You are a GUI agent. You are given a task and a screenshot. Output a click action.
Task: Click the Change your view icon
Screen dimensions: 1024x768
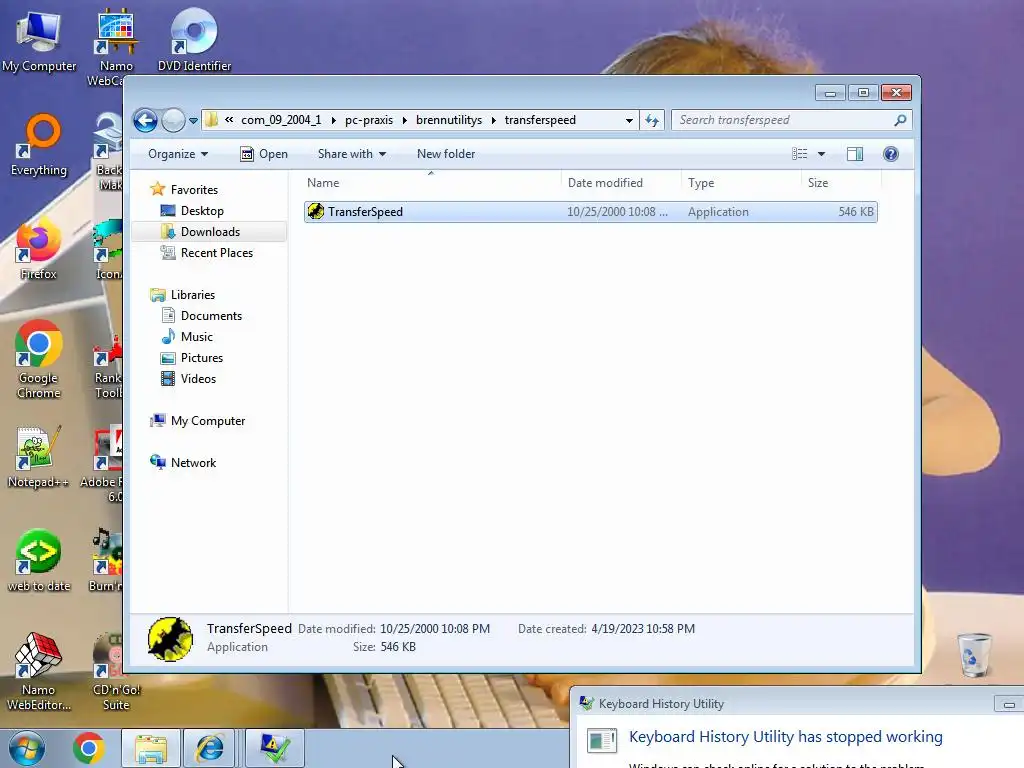coord(800,154)
